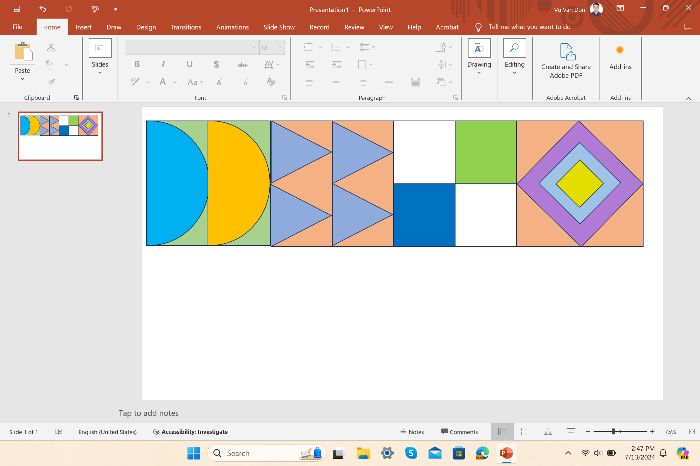Switch to Normal view icon
Screen dimensions: 700x466
point(502,432)
